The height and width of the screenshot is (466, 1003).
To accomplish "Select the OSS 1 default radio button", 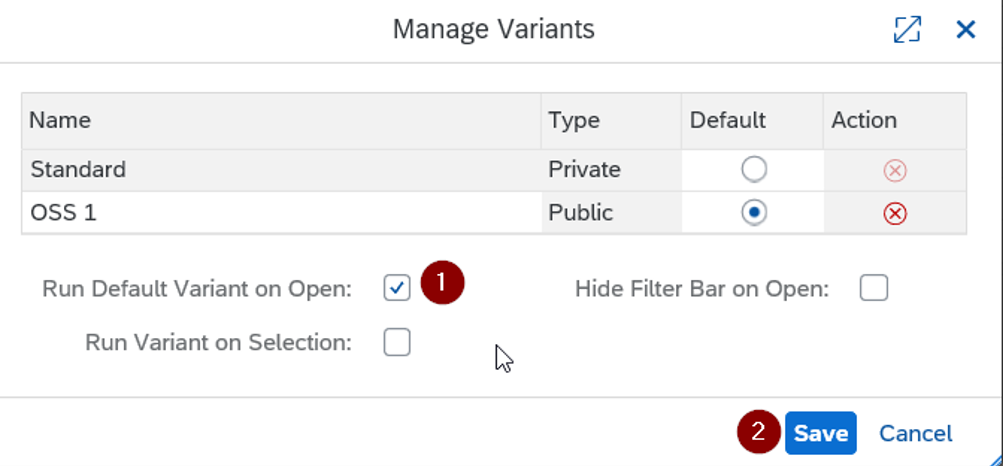I will [x=754, y=212].
